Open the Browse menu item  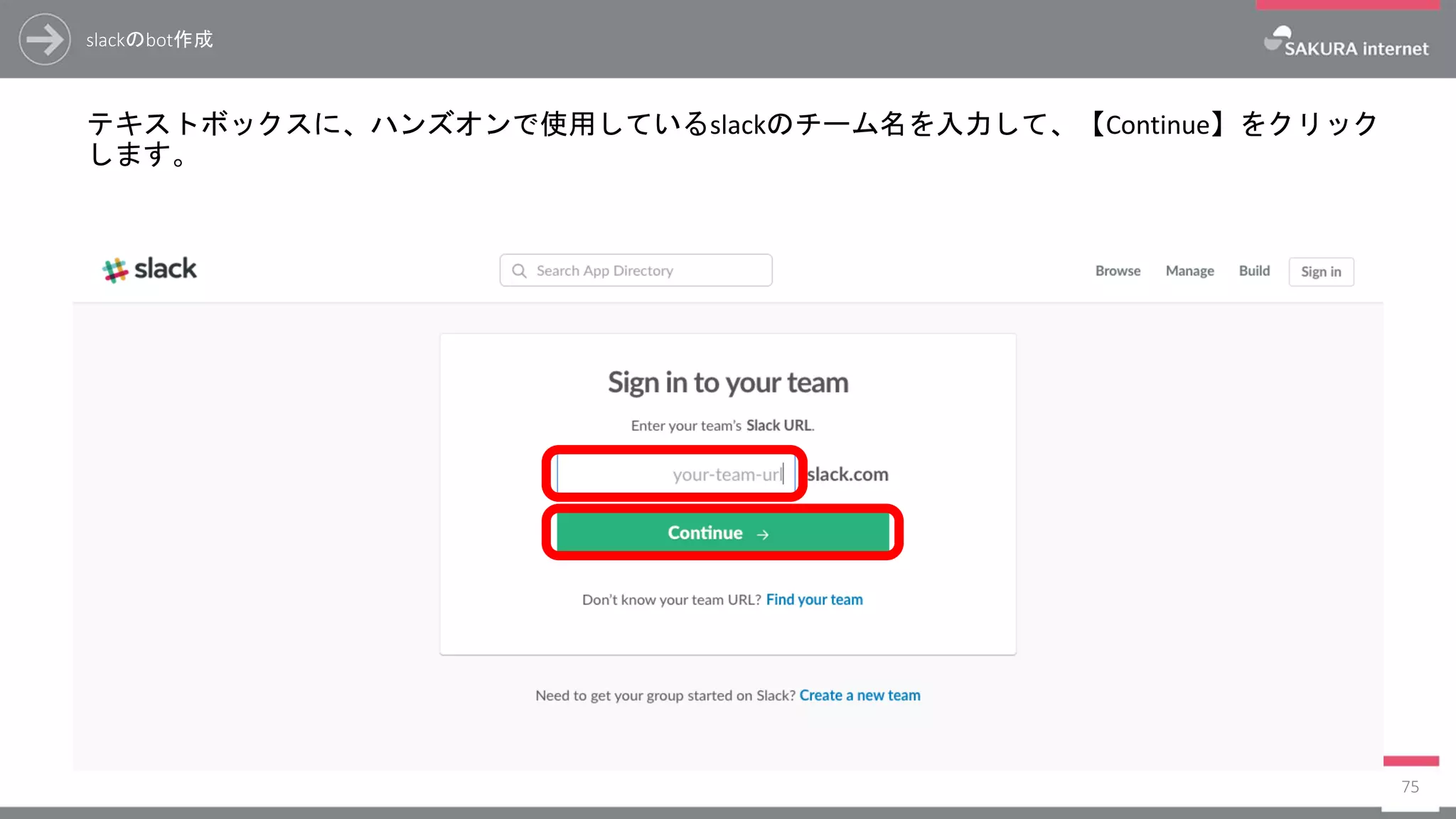pyautogui.click(x=1118, y=271)
